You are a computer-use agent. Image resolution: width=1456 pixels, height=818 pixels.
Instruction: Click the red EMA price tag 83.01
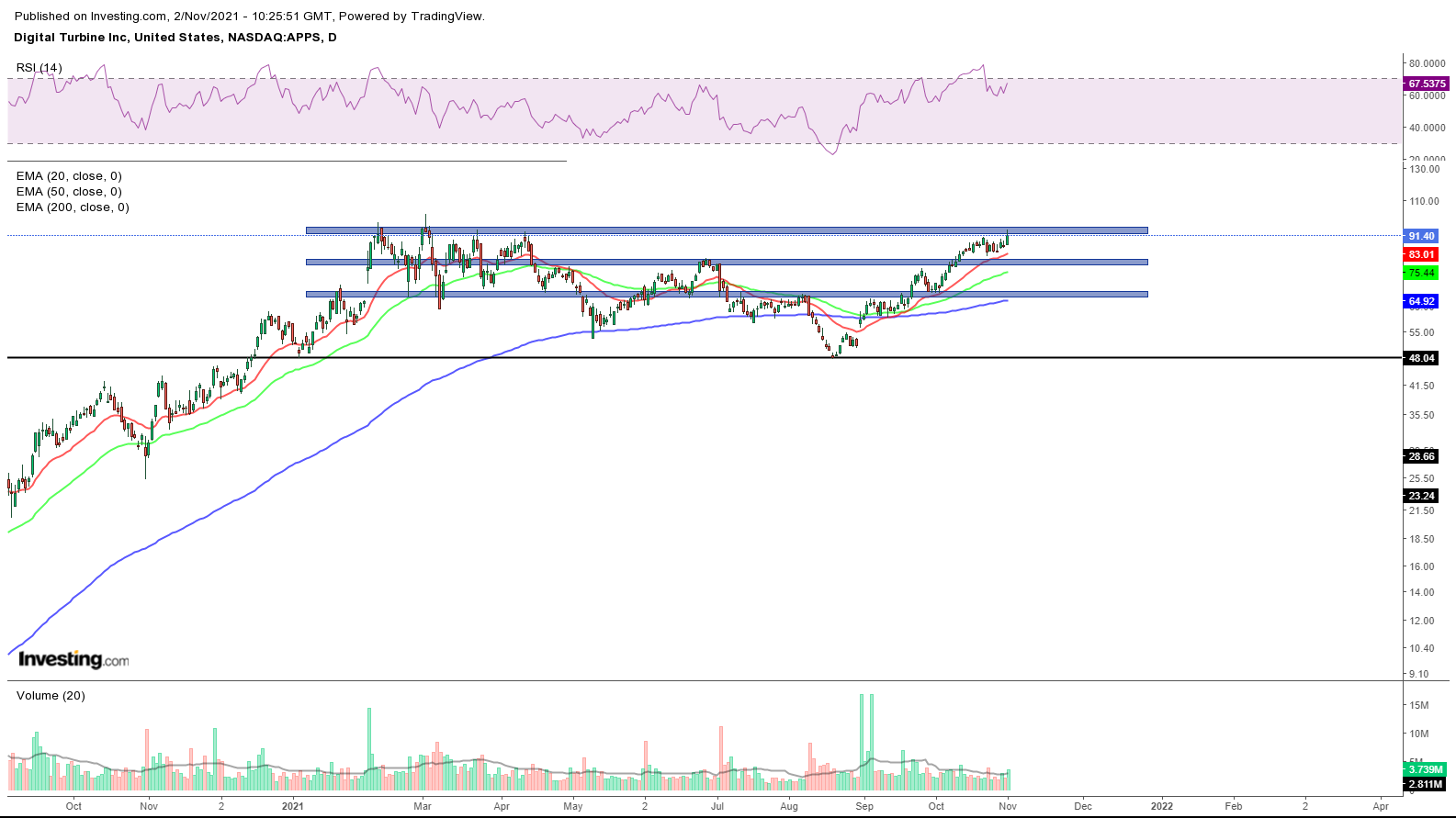(x=1421, y=254)
